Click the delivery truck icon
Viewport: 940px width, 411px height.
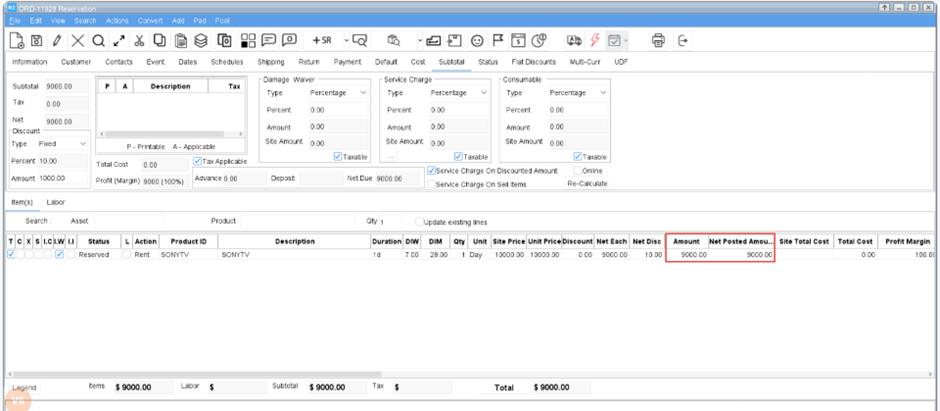[573, 41]
